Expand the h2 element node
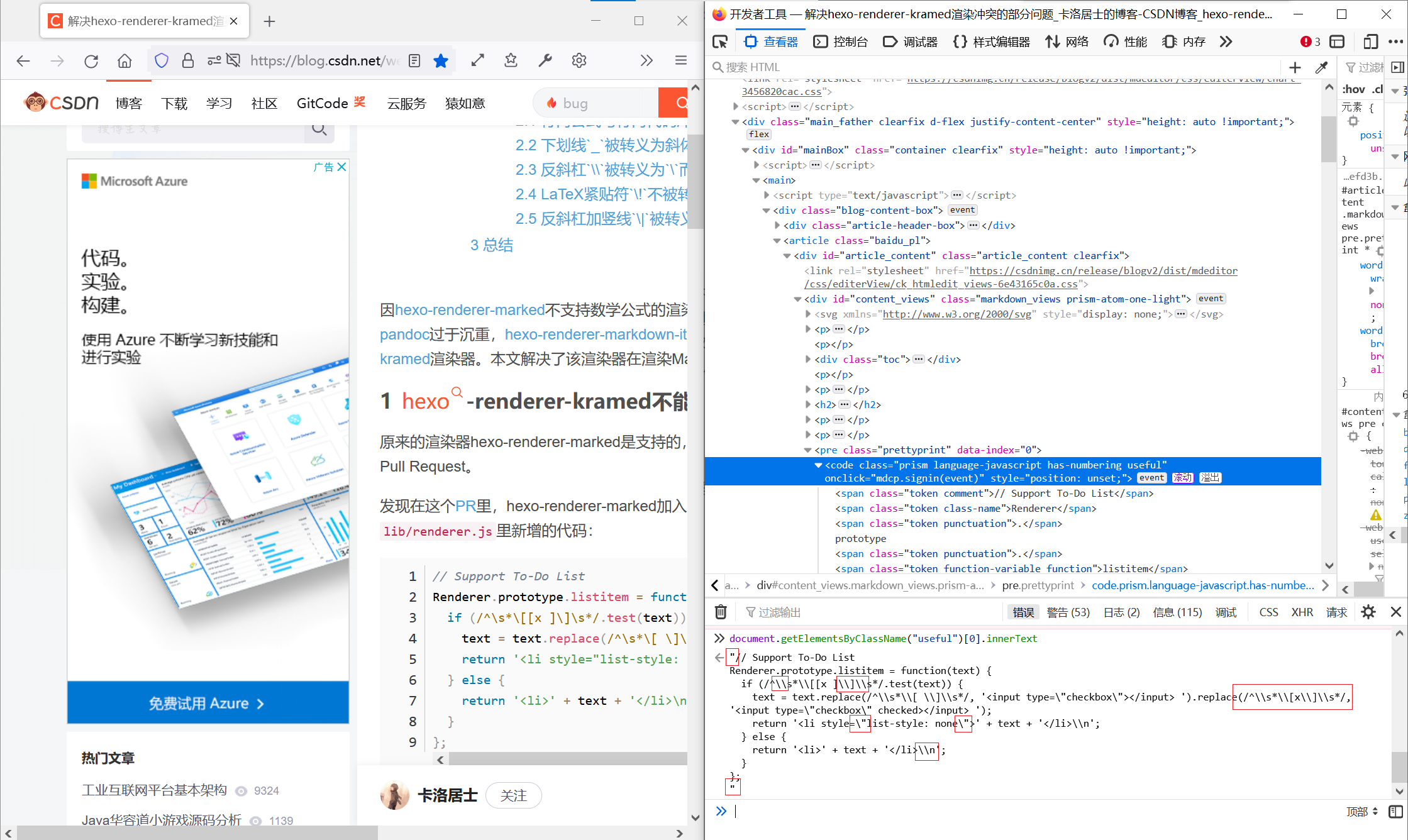Screen dimensions: 1408x840 click(808, 405)
